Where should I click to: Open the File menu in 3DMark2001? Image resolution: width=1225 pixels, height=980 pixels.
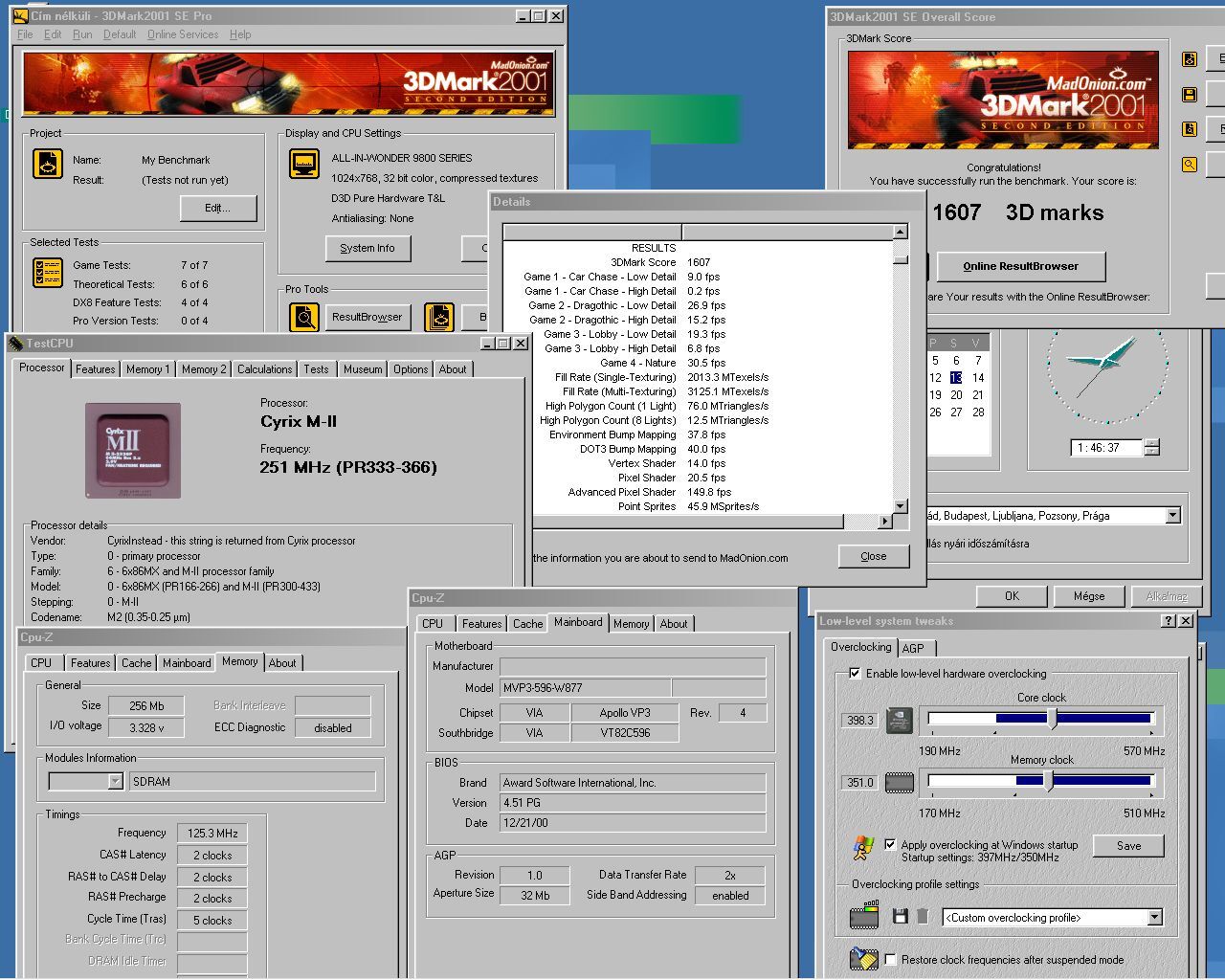(25, 34)
